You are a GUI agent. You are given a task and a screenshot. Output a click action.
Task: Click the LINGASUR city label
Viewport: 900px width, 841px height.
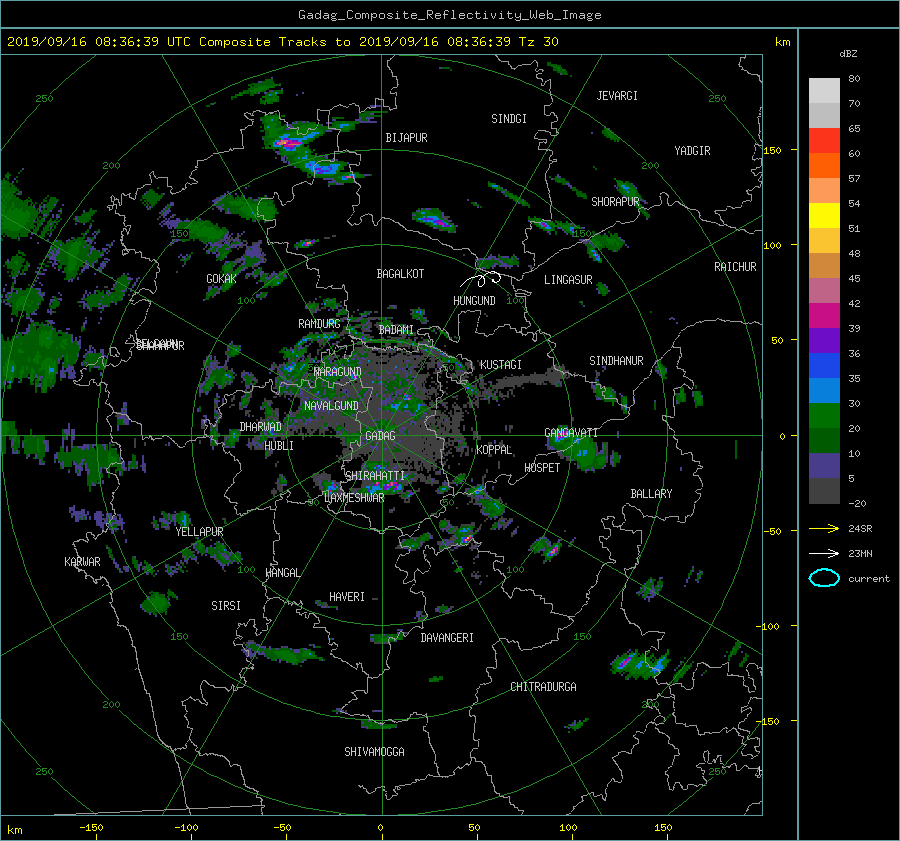point(568,280)
